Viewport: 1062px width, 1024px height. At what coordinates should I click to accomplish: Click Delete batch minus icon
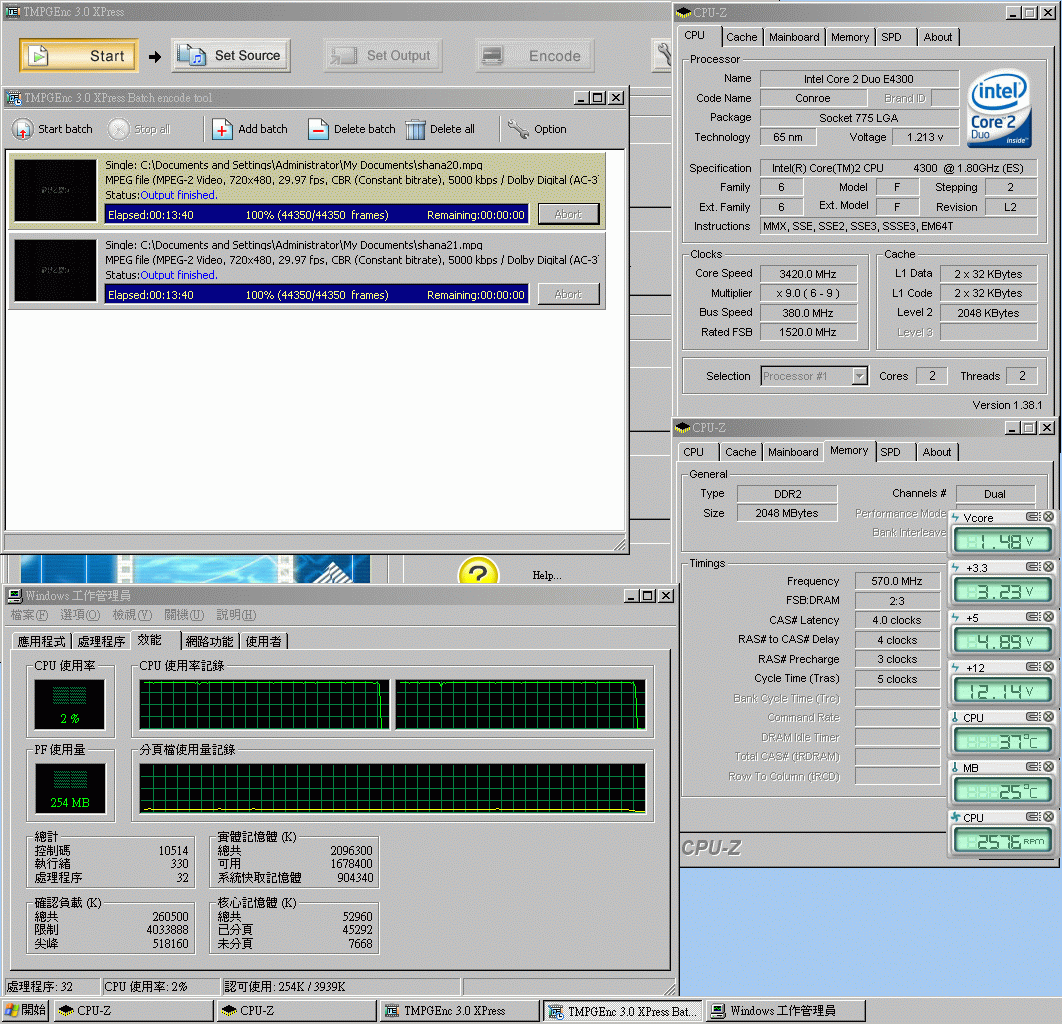[318, 129]
